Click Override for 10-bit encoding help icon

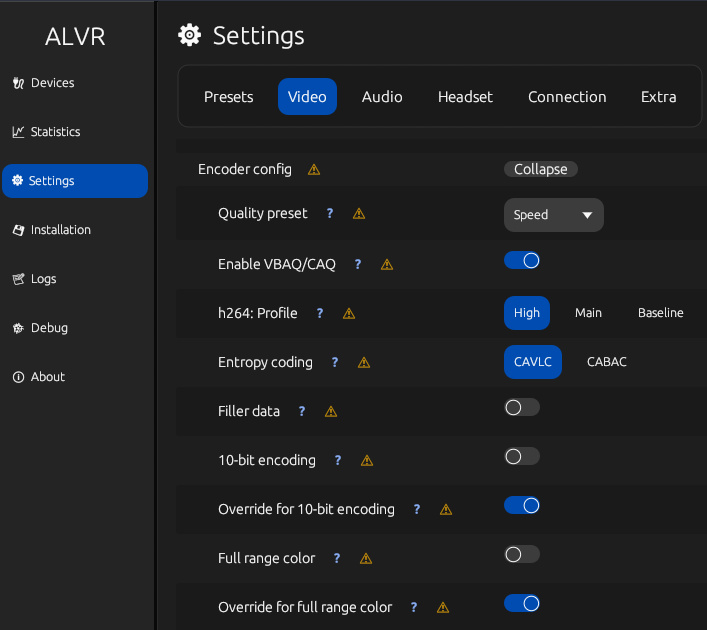click(x=417, y=509)
